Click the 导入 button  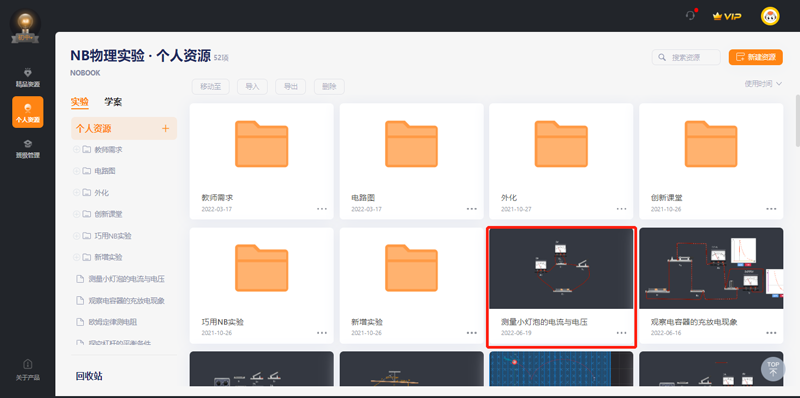coord(252,87)
